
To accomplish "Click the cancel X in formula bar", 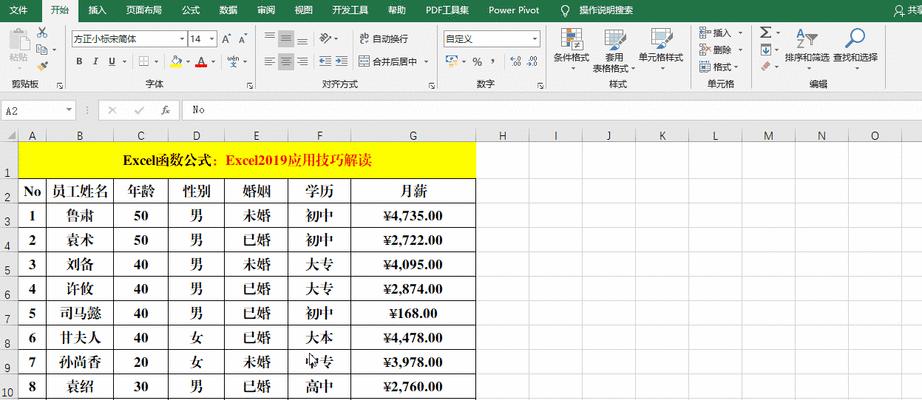I will click(x=112, y=110).
